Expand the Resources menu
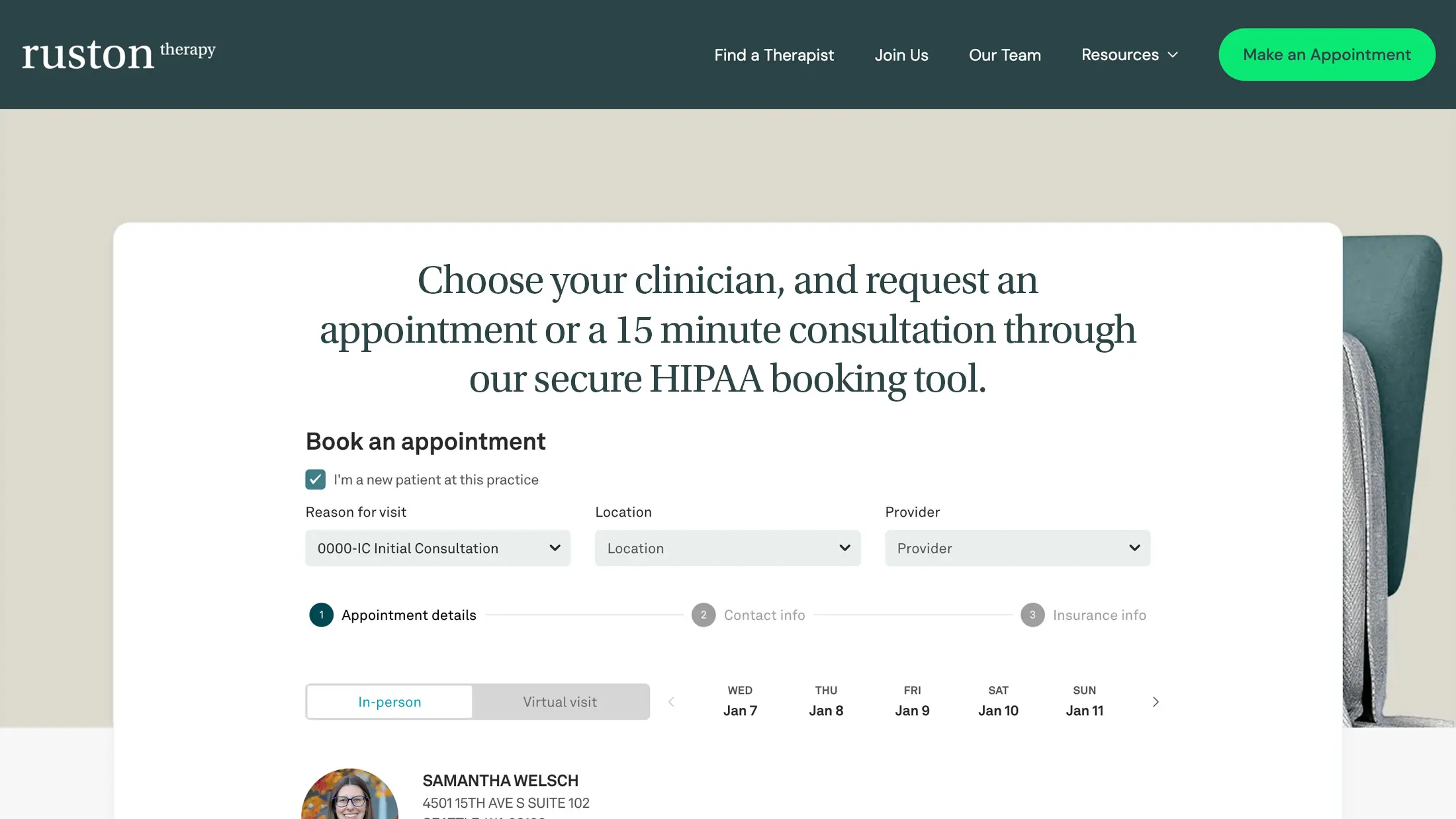Viewport: 1456px width, 819px height. (1129, 55)
